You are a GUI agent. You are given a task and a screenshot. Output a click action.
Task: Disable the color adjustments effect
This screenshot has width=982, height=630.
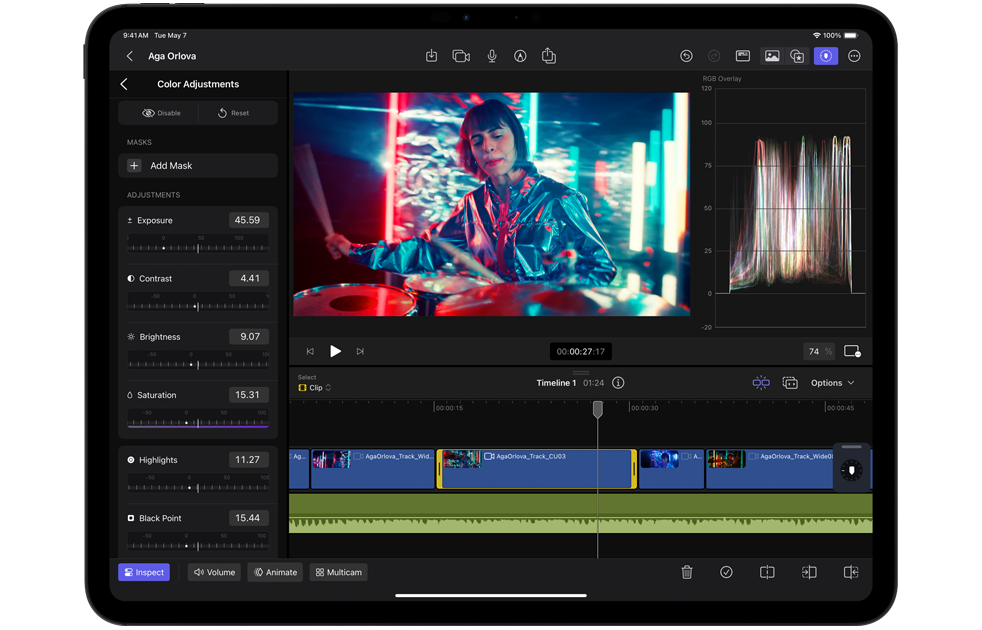(161, 113)
